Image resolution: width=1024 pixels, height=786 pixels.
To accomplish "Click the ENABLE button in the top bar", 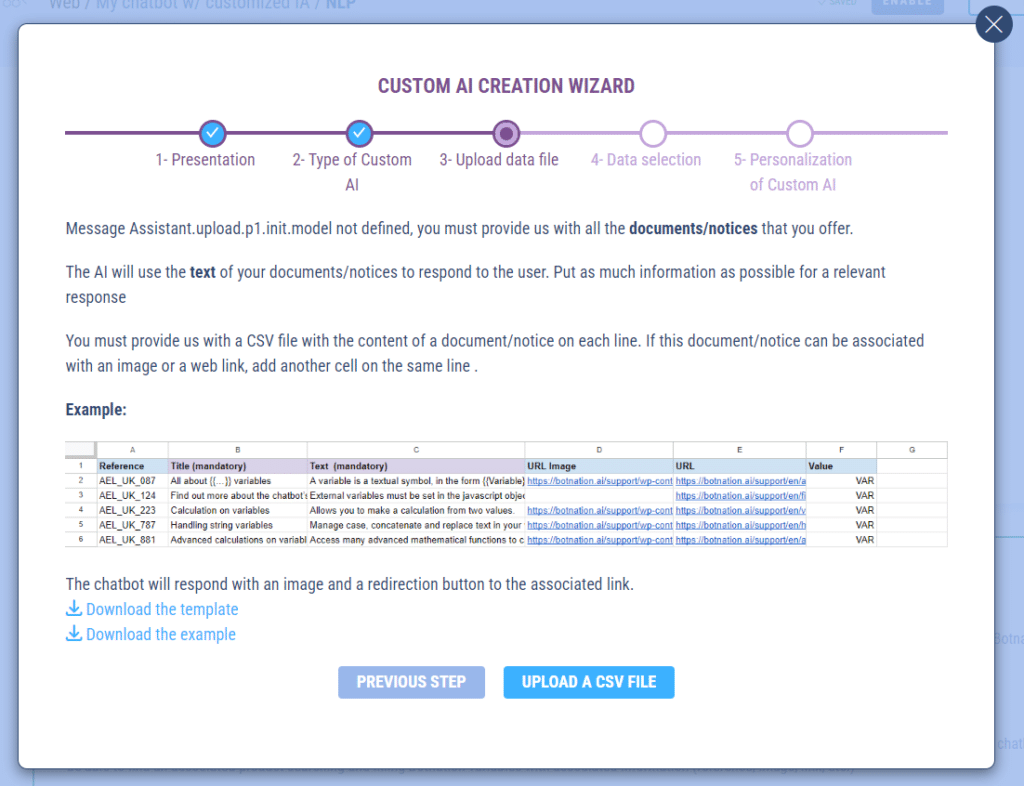I will (907, 5).
